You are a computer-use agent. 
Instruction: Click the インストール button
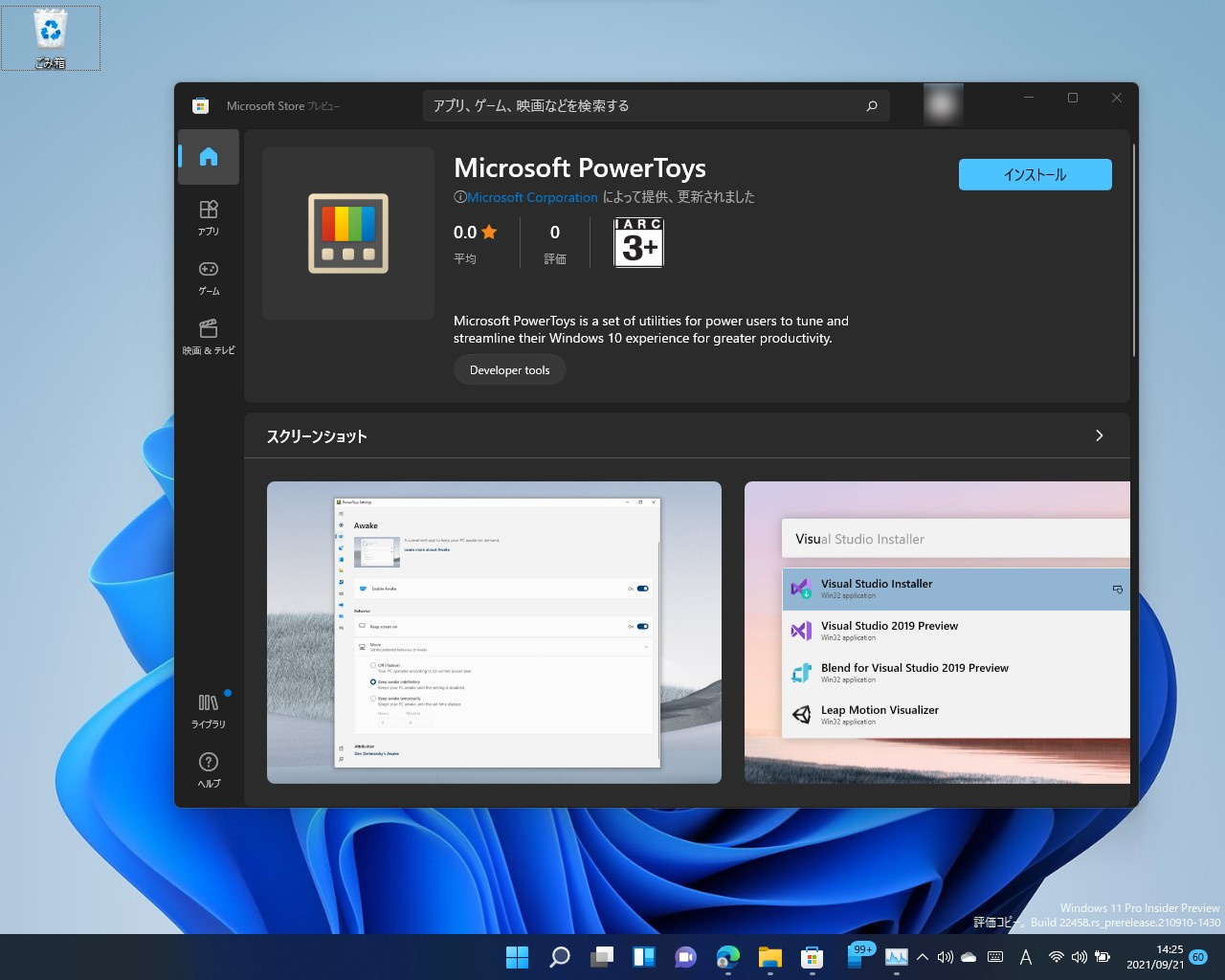click(1035, 174)
